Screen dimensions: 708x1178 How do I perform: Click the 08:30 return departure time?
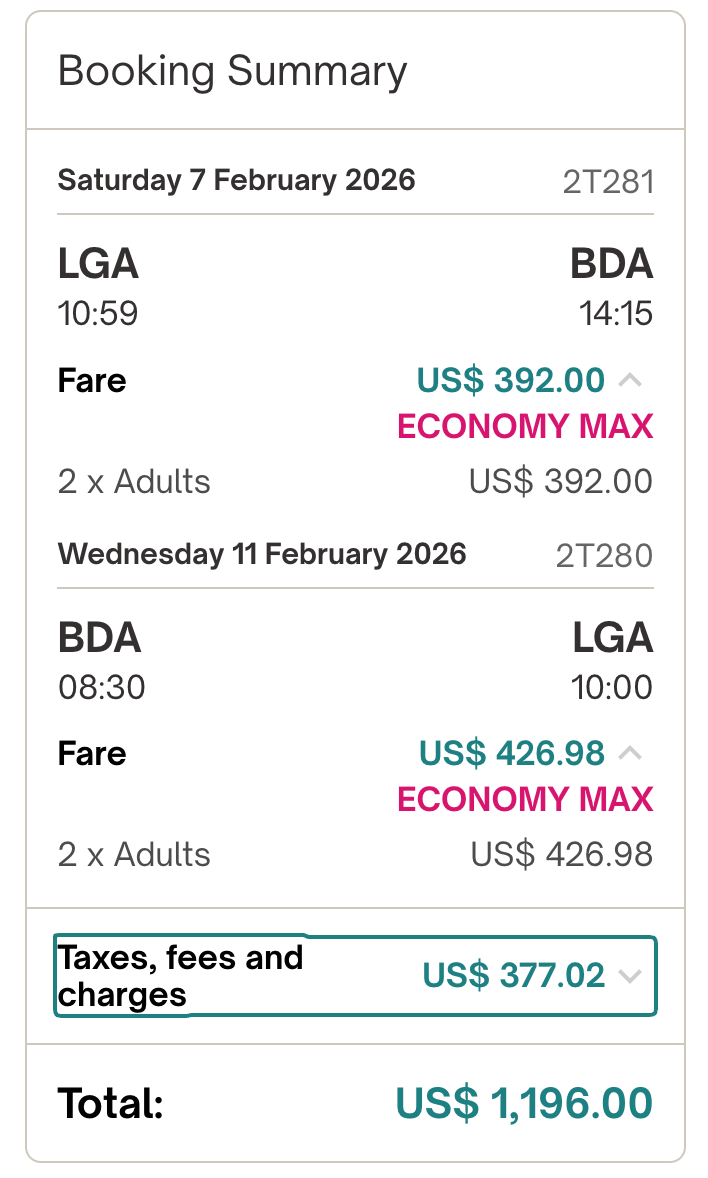click(101, 687)
